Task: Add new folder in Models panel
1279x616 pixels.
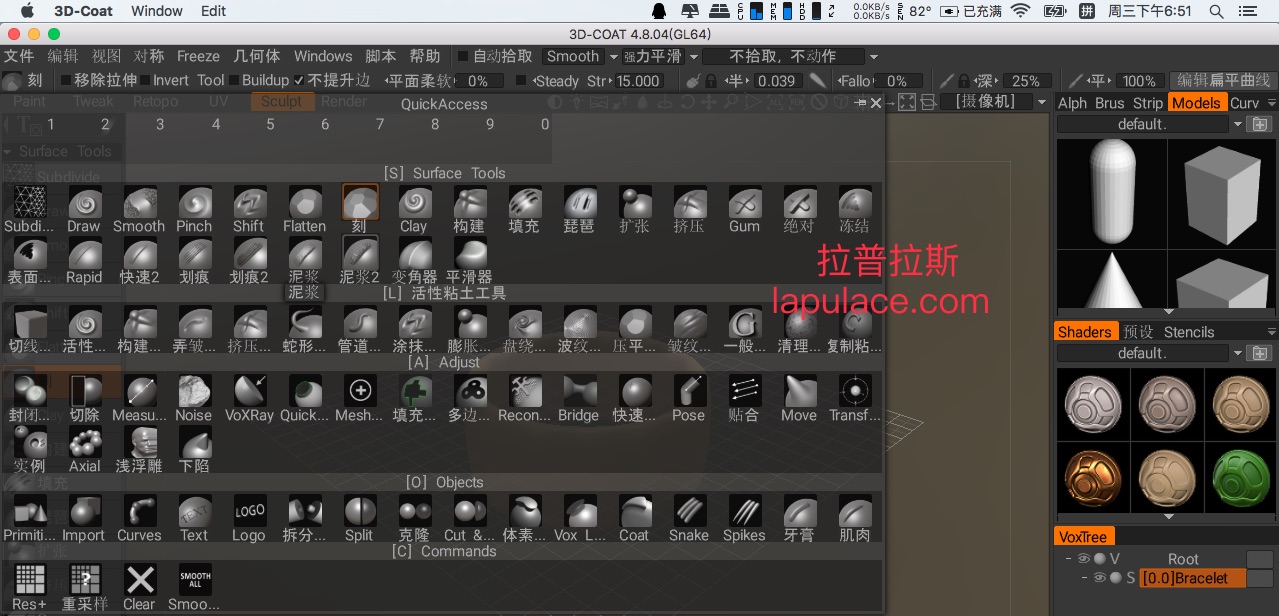Action: point(1260,125)
